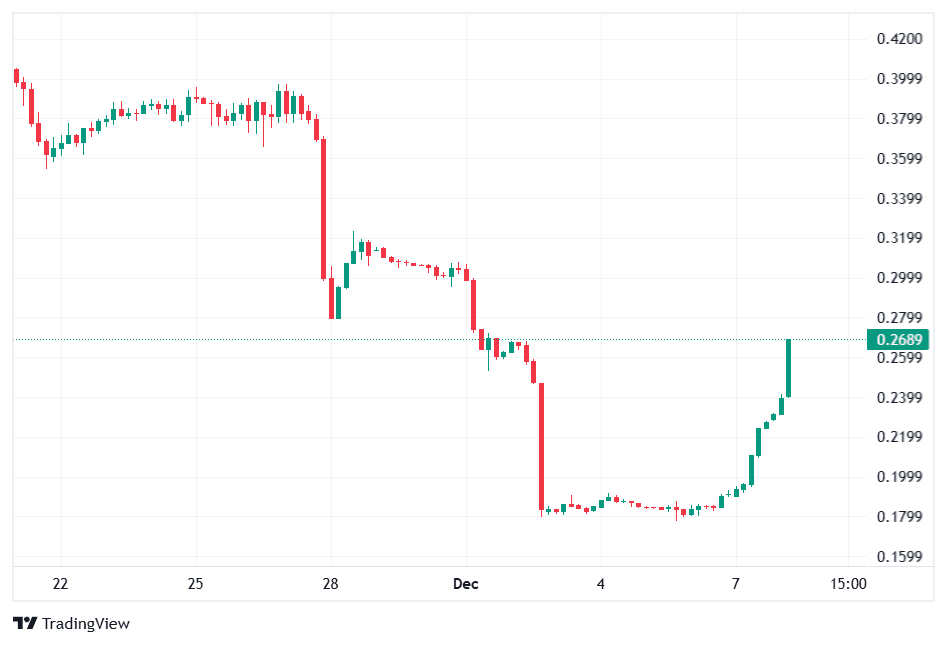The height and width of the screenshot is (645, 947).
Task: Click the current price label 0.2689
Action: coord(899,339)
